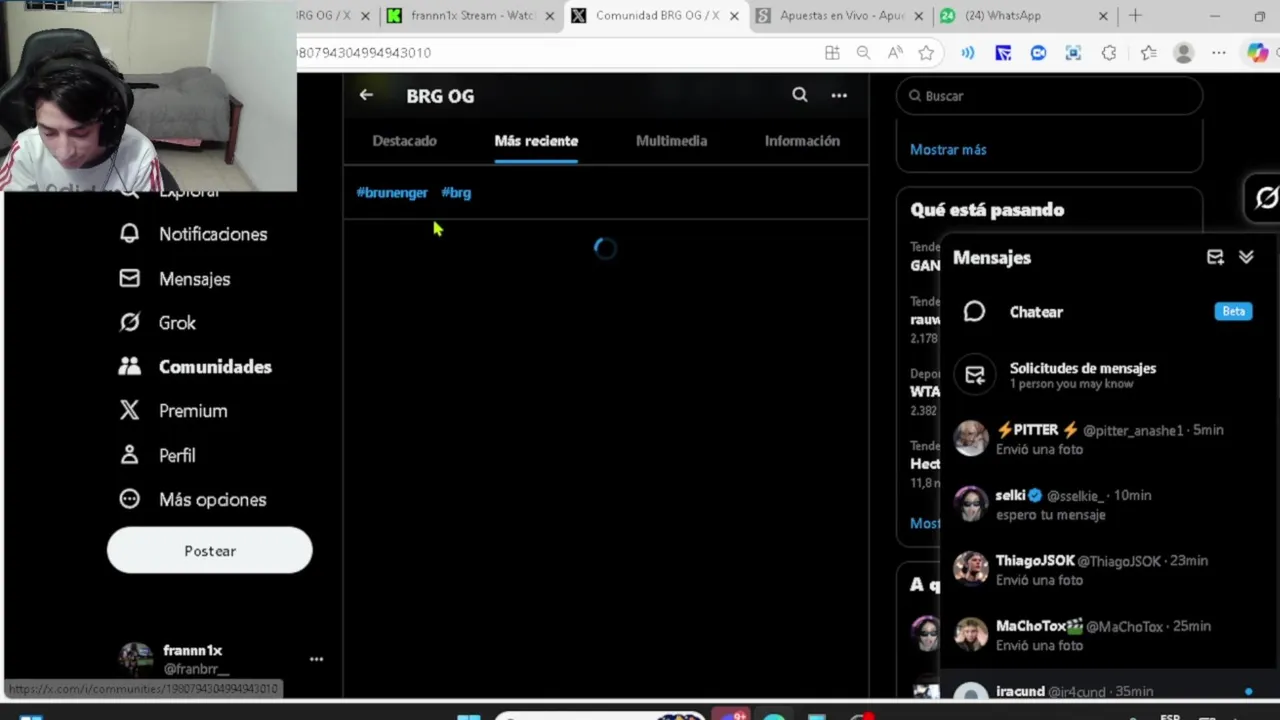The height and width of the screenshot is (720, 1280).
Task: Open the screenshot capture extension icon
Action: click(x=1073, y=53)
